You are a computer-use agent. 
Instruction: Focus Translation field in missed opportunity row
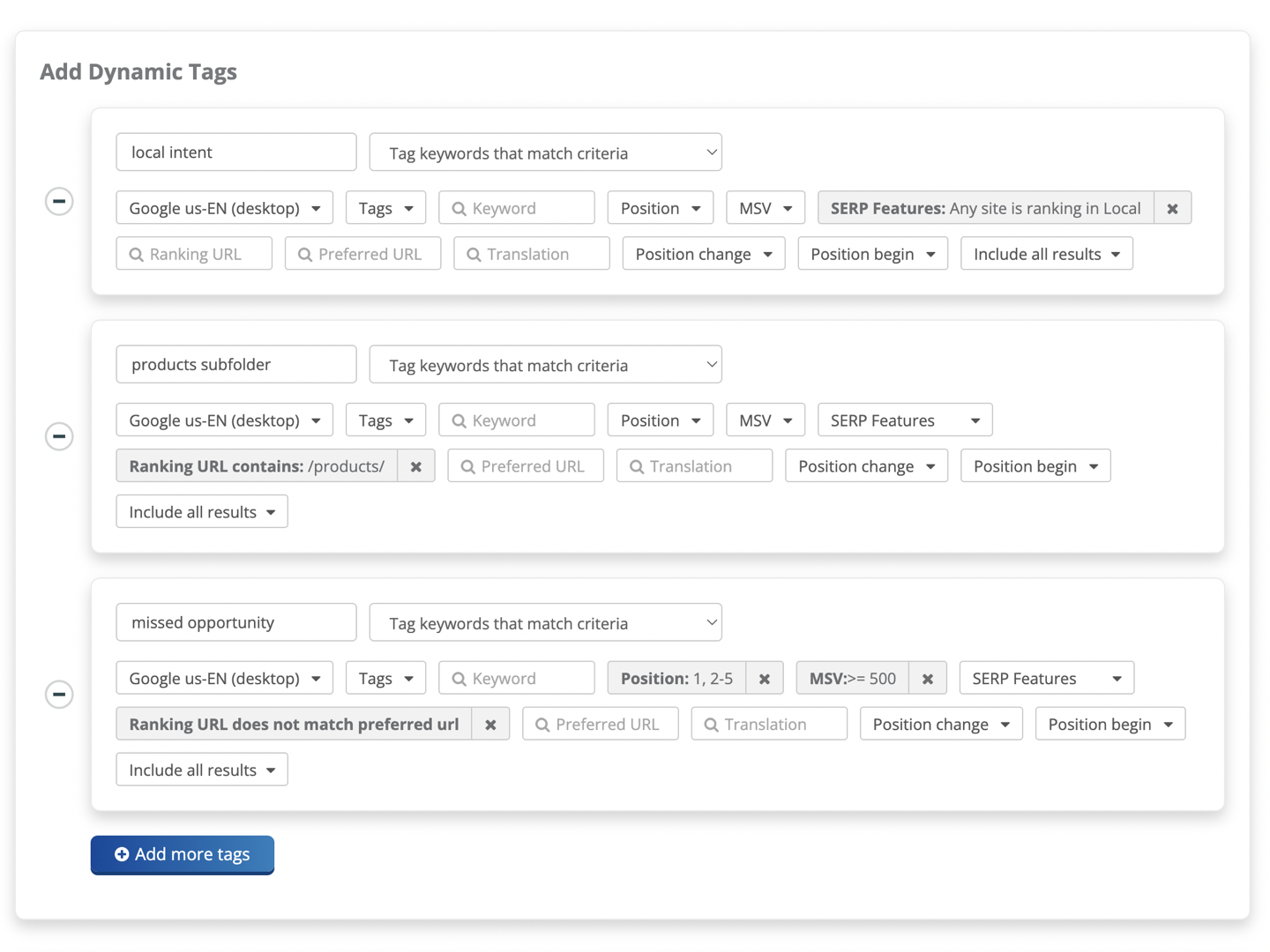click(x=769, y=725)
